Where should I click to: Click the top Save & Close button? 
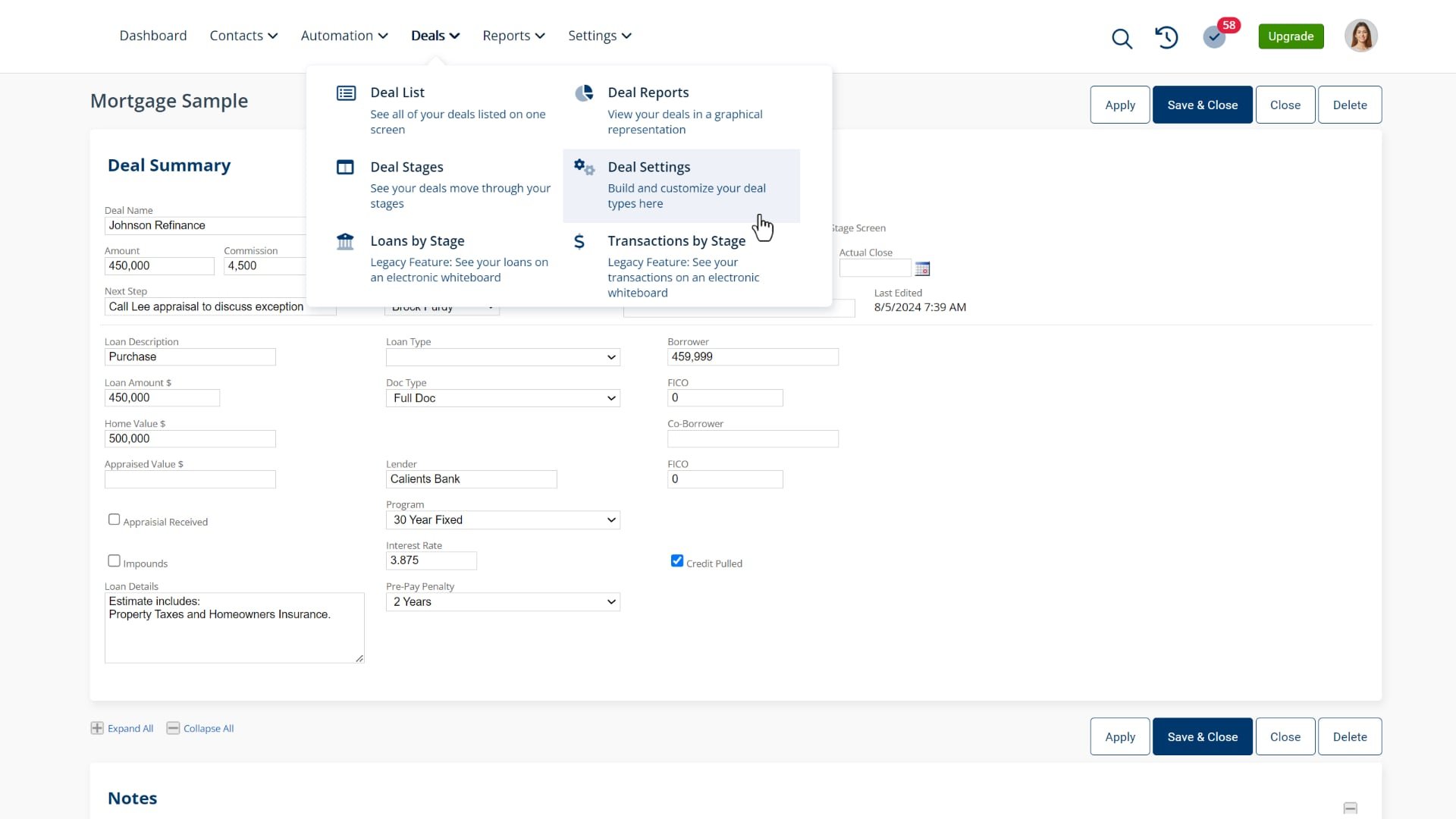tap(1202, 105)
